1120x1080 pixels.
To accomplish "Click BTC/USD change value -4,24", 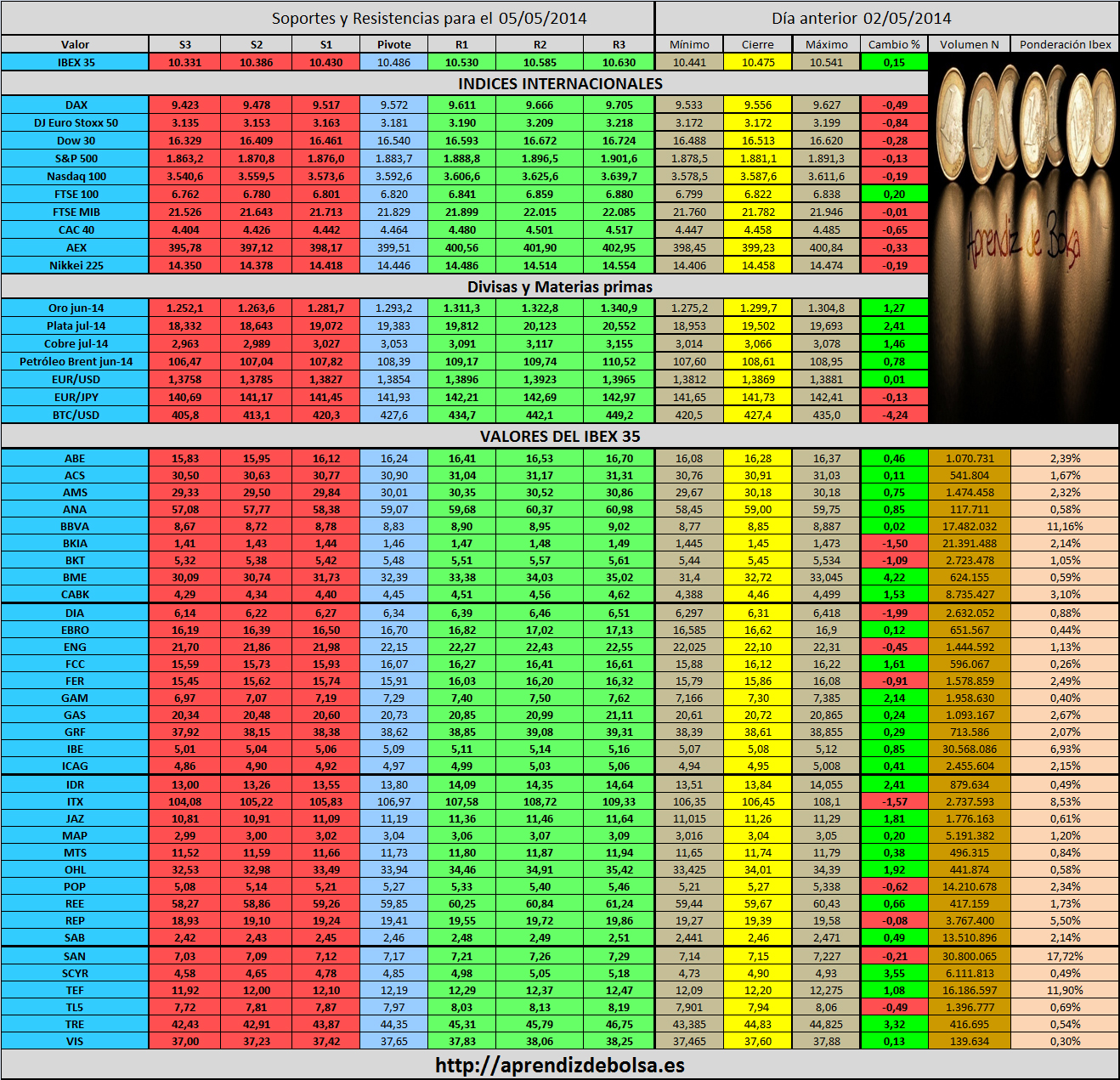I will coord(894,415).
